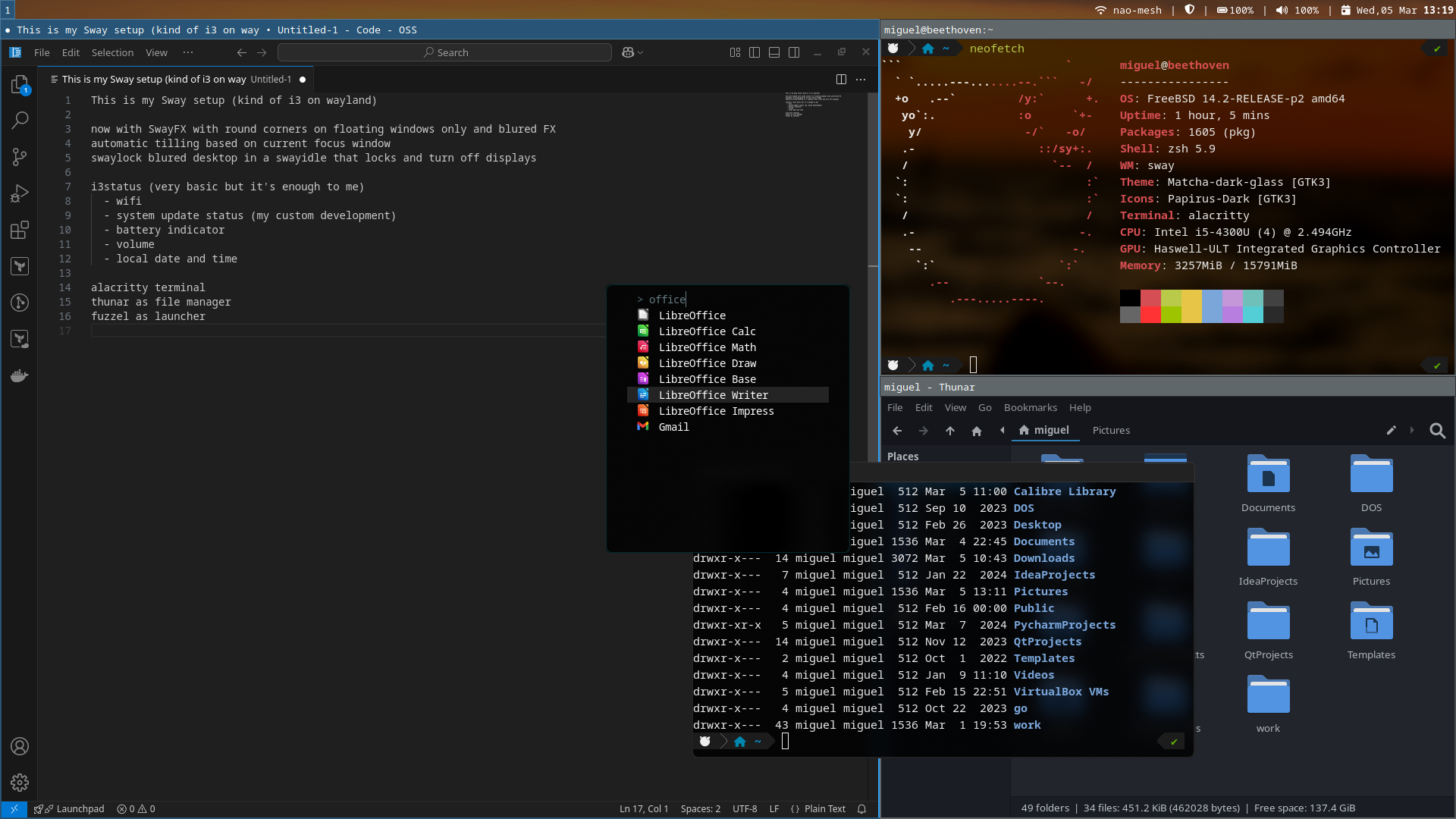
Task: Expand the editor tab's more actions menu
Action: (860, 79)
